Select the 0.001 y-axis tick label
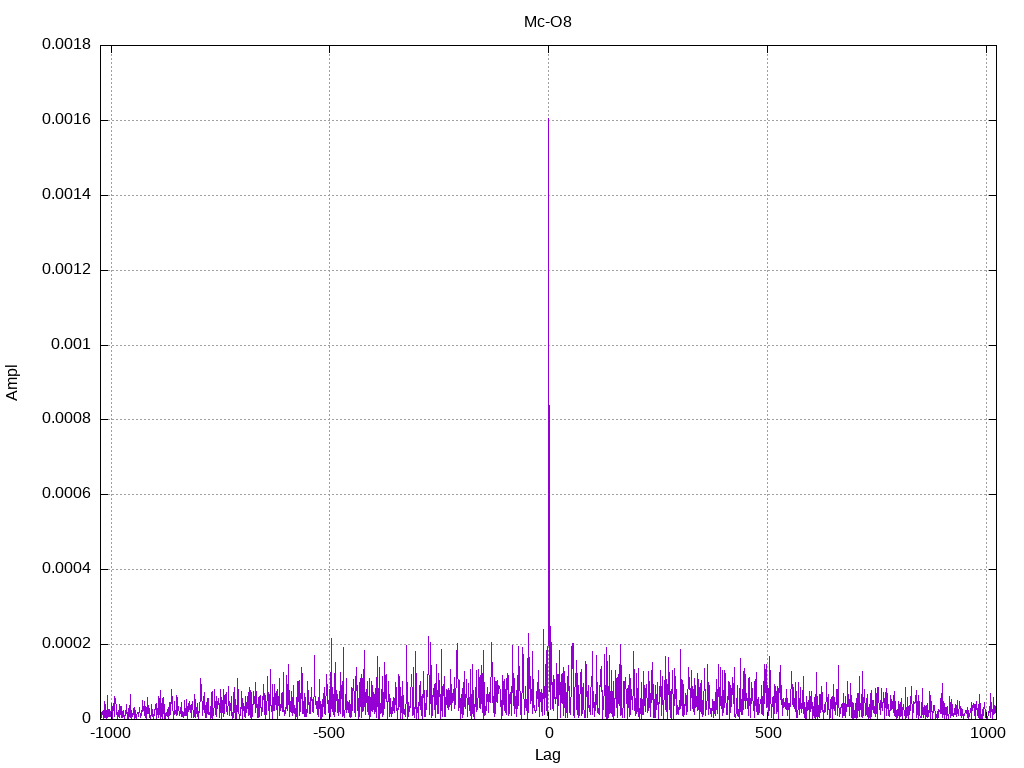Viewport: 1024px width, 768px height. 71,345
